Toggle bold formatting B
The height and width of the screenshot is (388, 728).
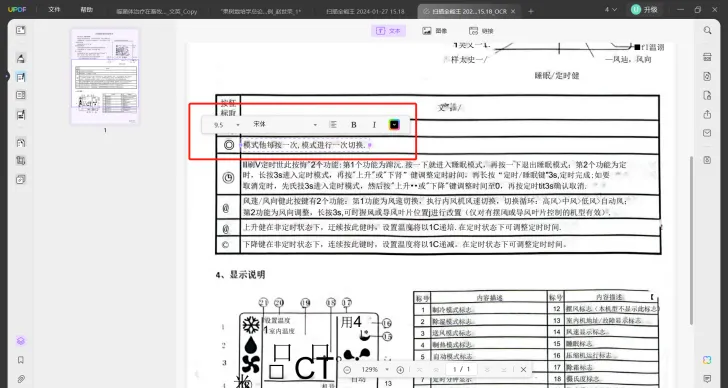(354, 124)
